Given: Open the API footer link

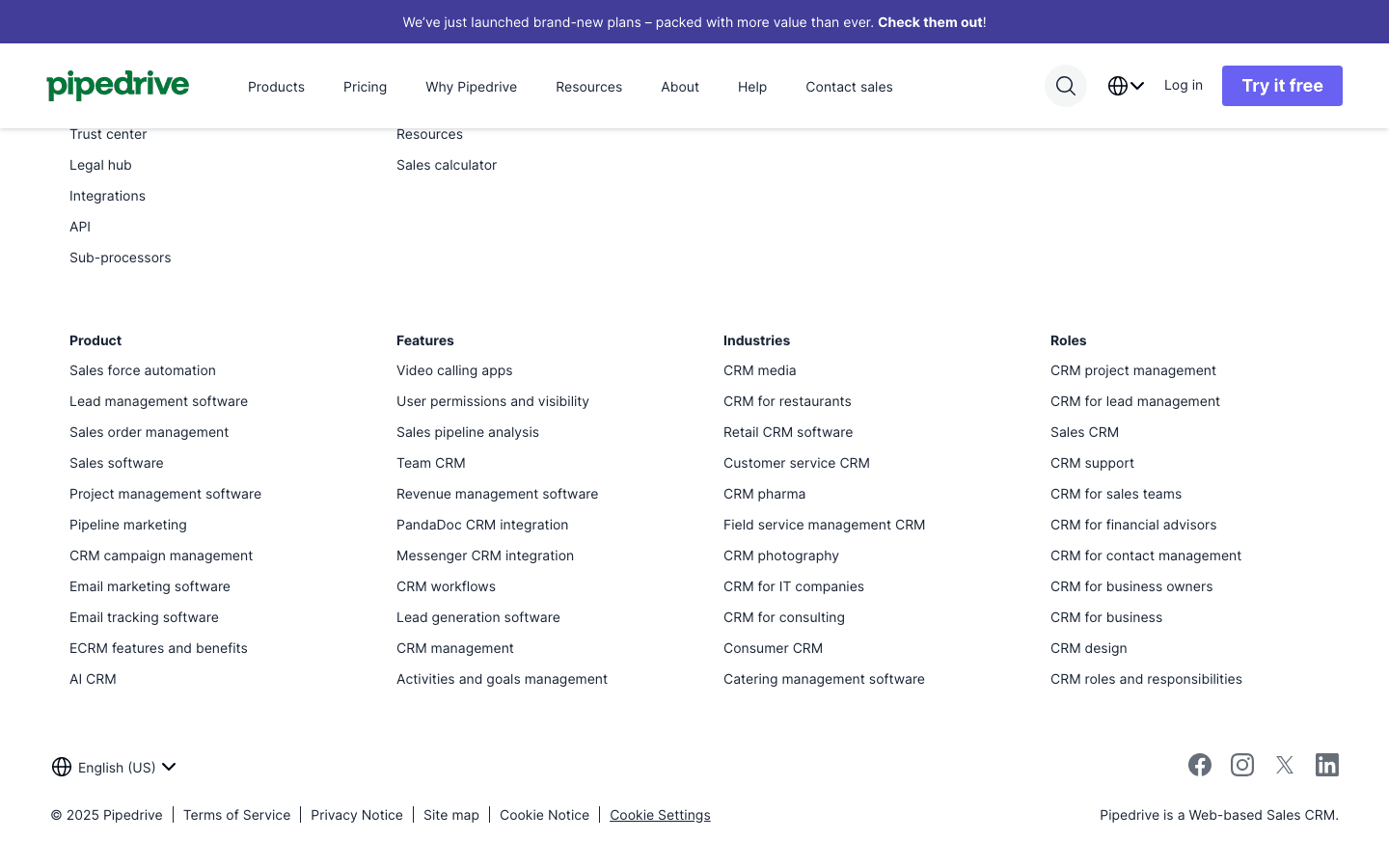Looking at the screenshot, I should pyautogui.click(x=80, y=227).
